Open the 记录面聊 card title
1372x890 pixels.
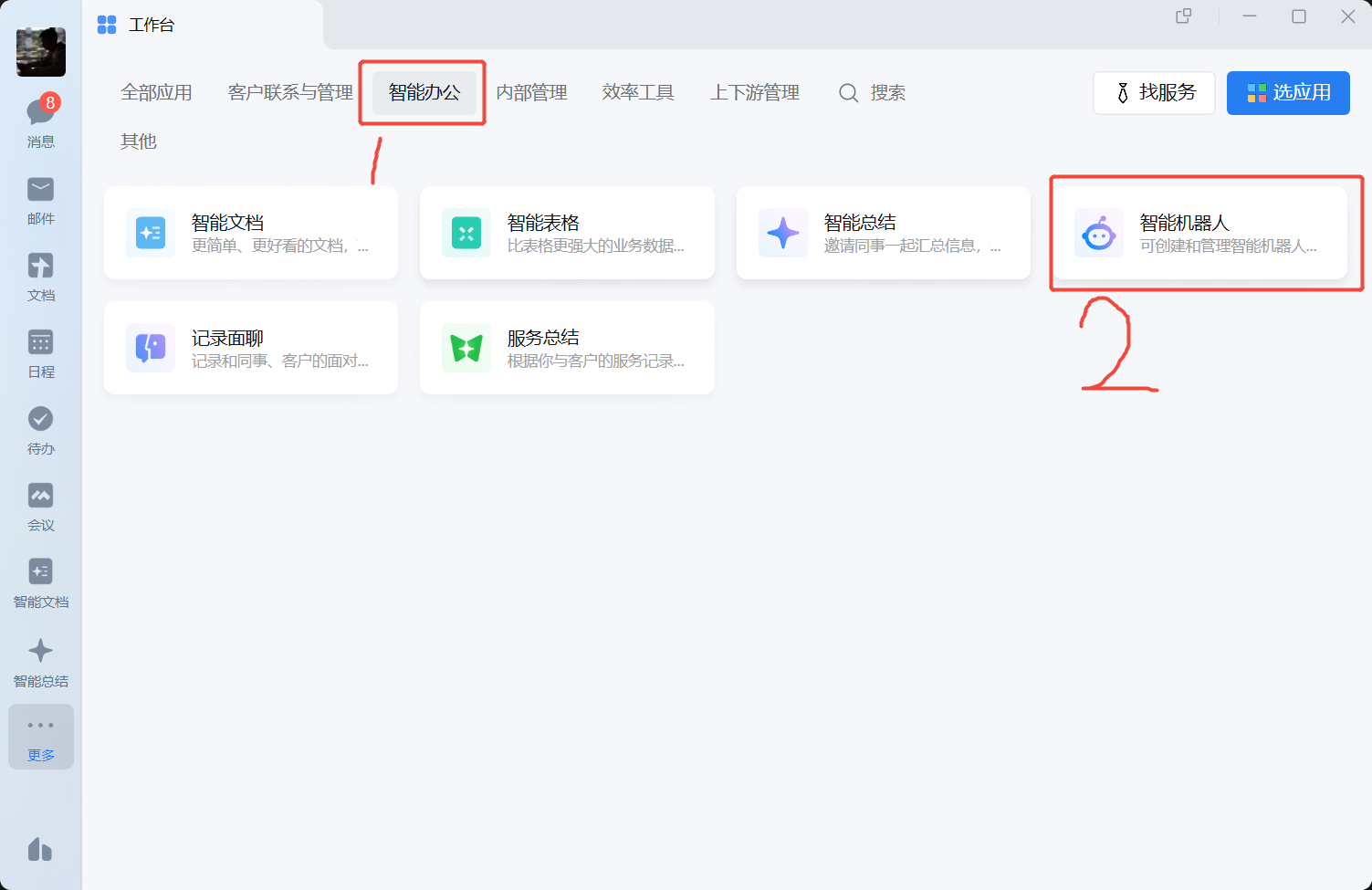coord(227,338)
